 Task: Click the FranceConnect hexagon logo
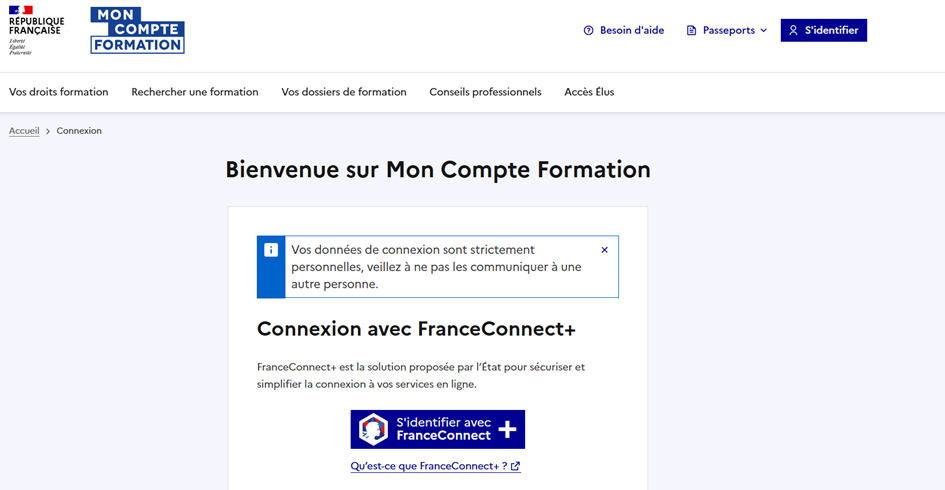click(x=373, y=429)
